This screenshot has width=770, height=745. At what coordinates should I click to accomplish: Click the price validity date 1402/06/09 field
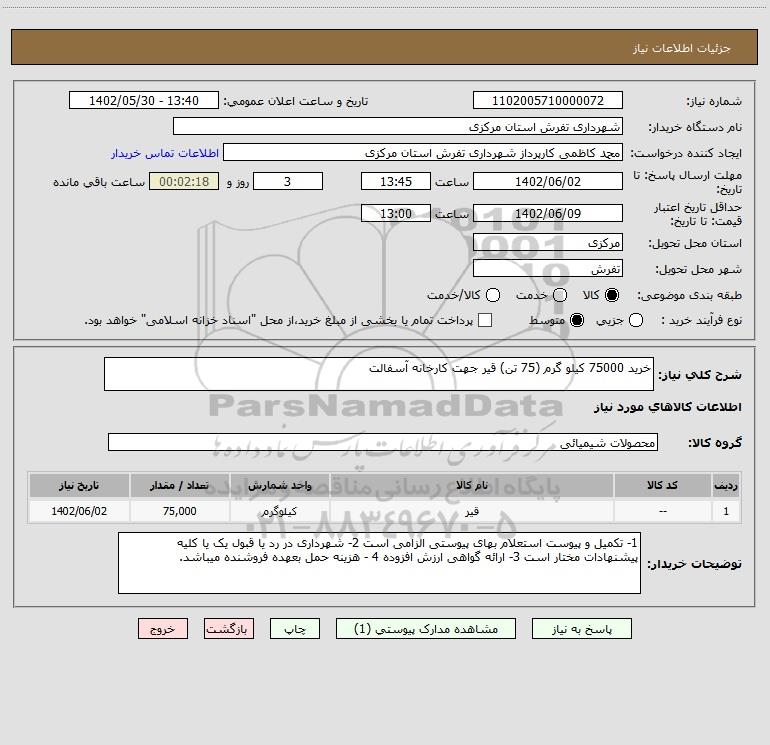click(x=548, y=213)
